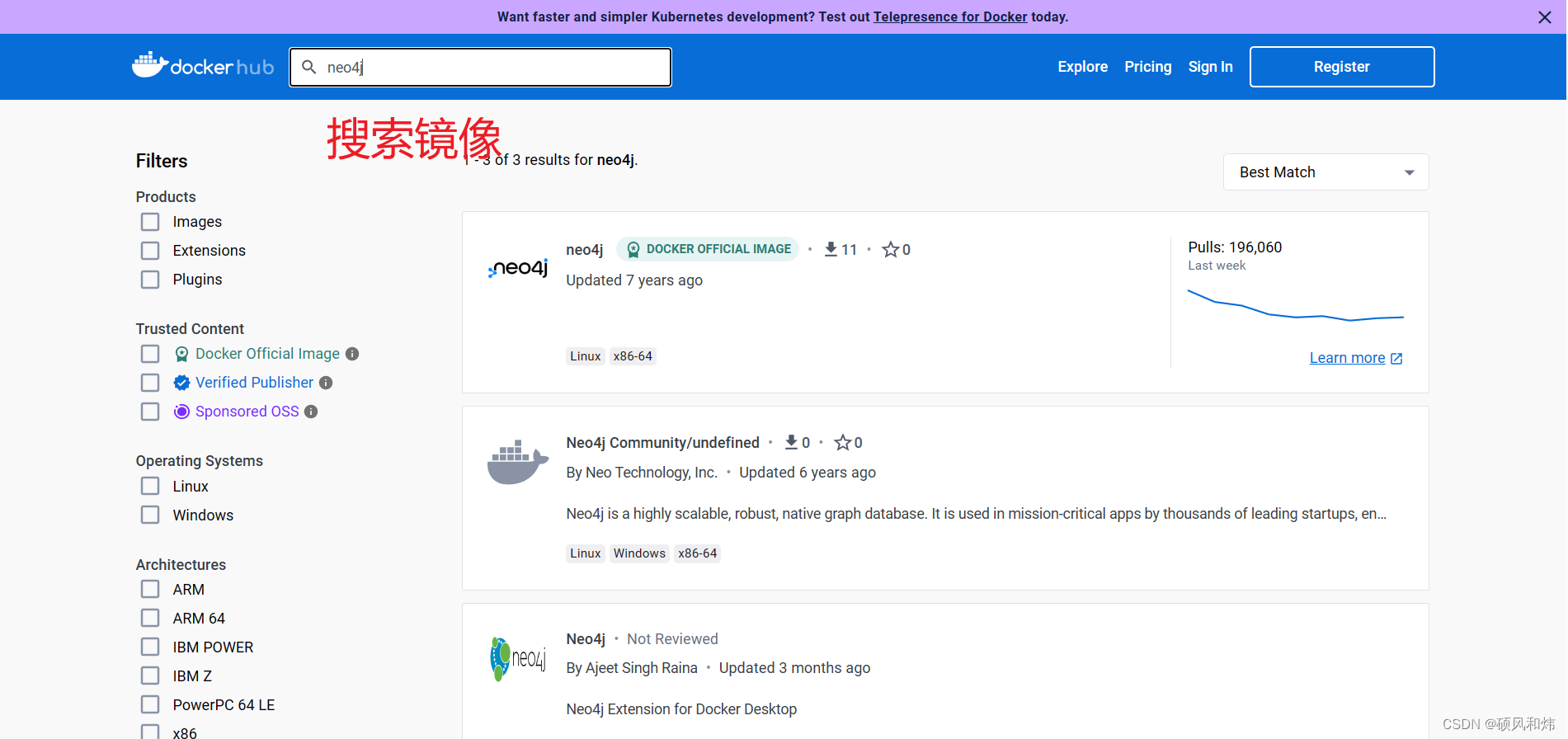Screen dimensions: 1568x739
Task: Click the Docker whale icon for Neo4j Community
Action: point(518,462)
